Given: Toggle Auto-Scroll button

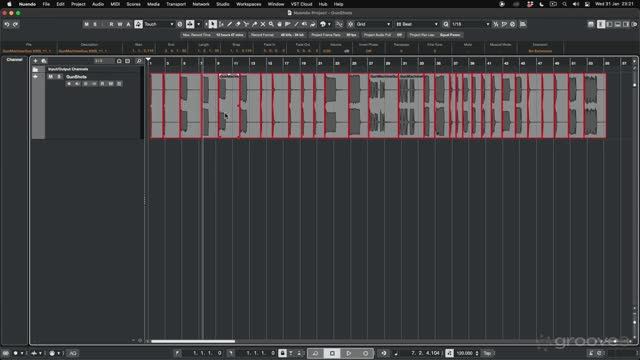Looking at the screenshot, I should 190,24.
